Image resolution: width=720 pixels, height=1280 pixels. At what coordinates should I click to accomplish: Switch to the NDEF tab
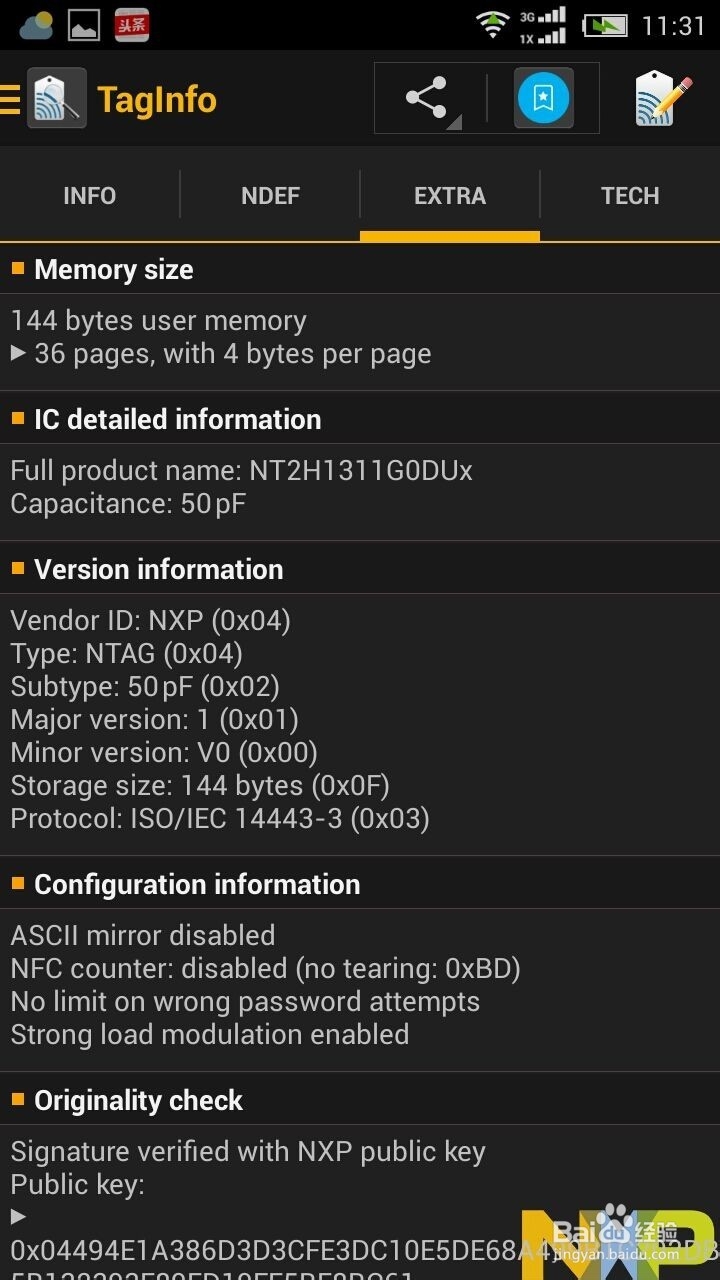click(270, 195)
